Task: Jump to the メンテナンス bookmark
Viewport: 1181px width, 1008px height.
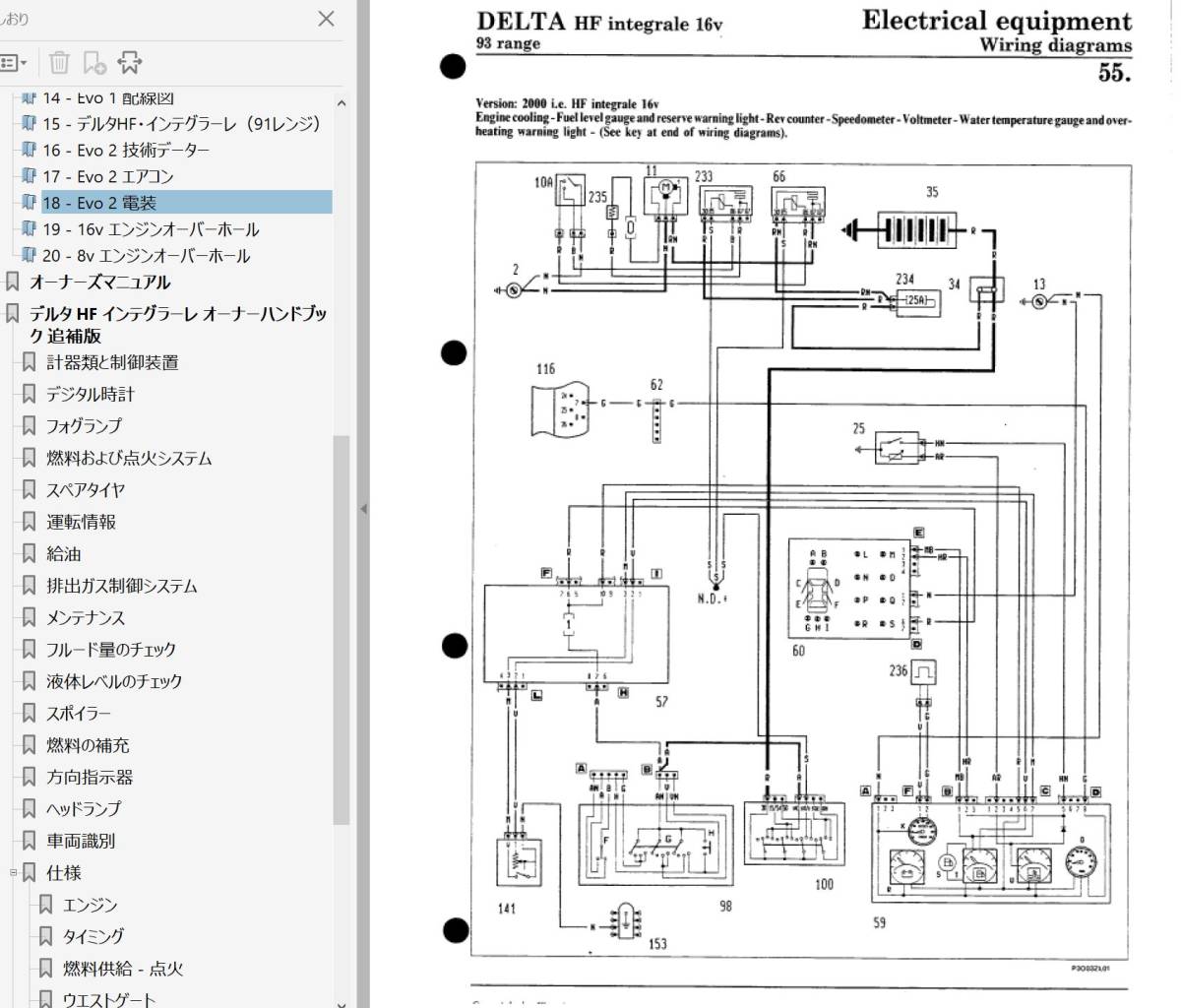Action: [86, 617]
